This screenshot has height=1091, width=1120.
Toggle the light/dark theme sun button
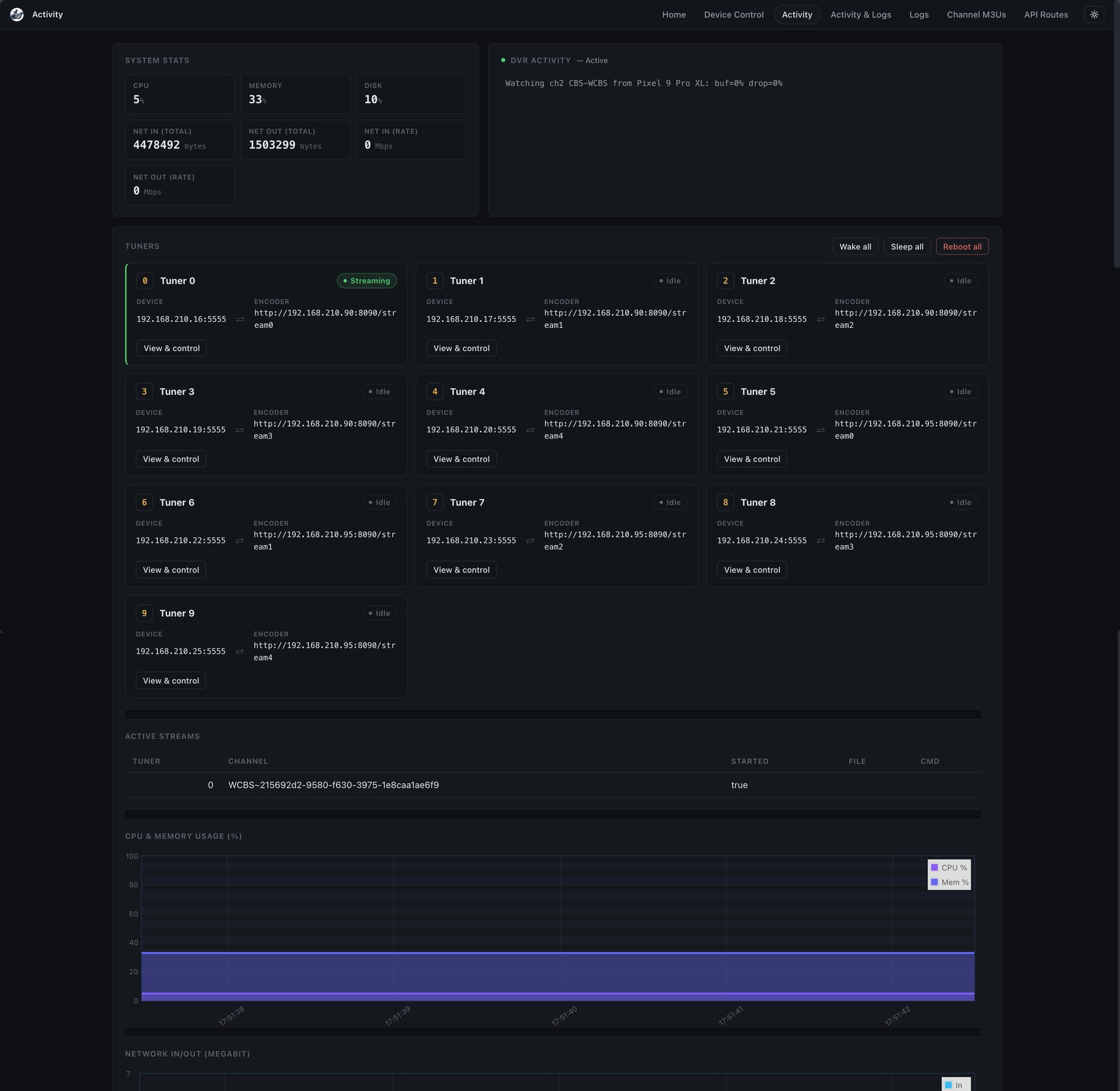coord(1094,15)
